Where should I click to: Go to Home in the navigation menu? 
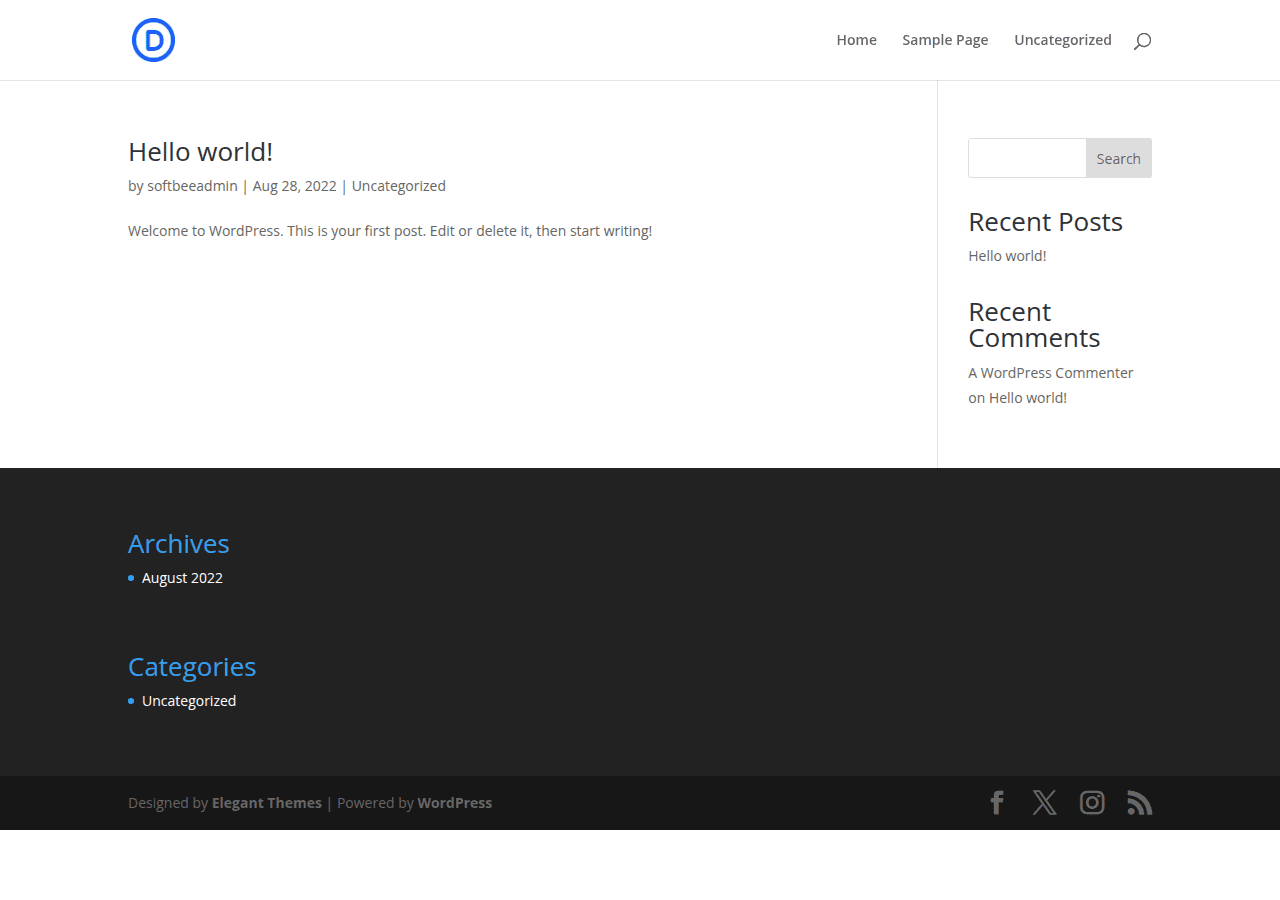(857, 40)
